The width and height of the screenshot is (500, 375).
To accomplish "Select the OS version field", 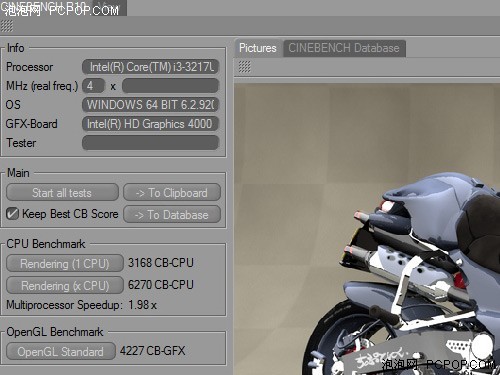I will [150, 105].
